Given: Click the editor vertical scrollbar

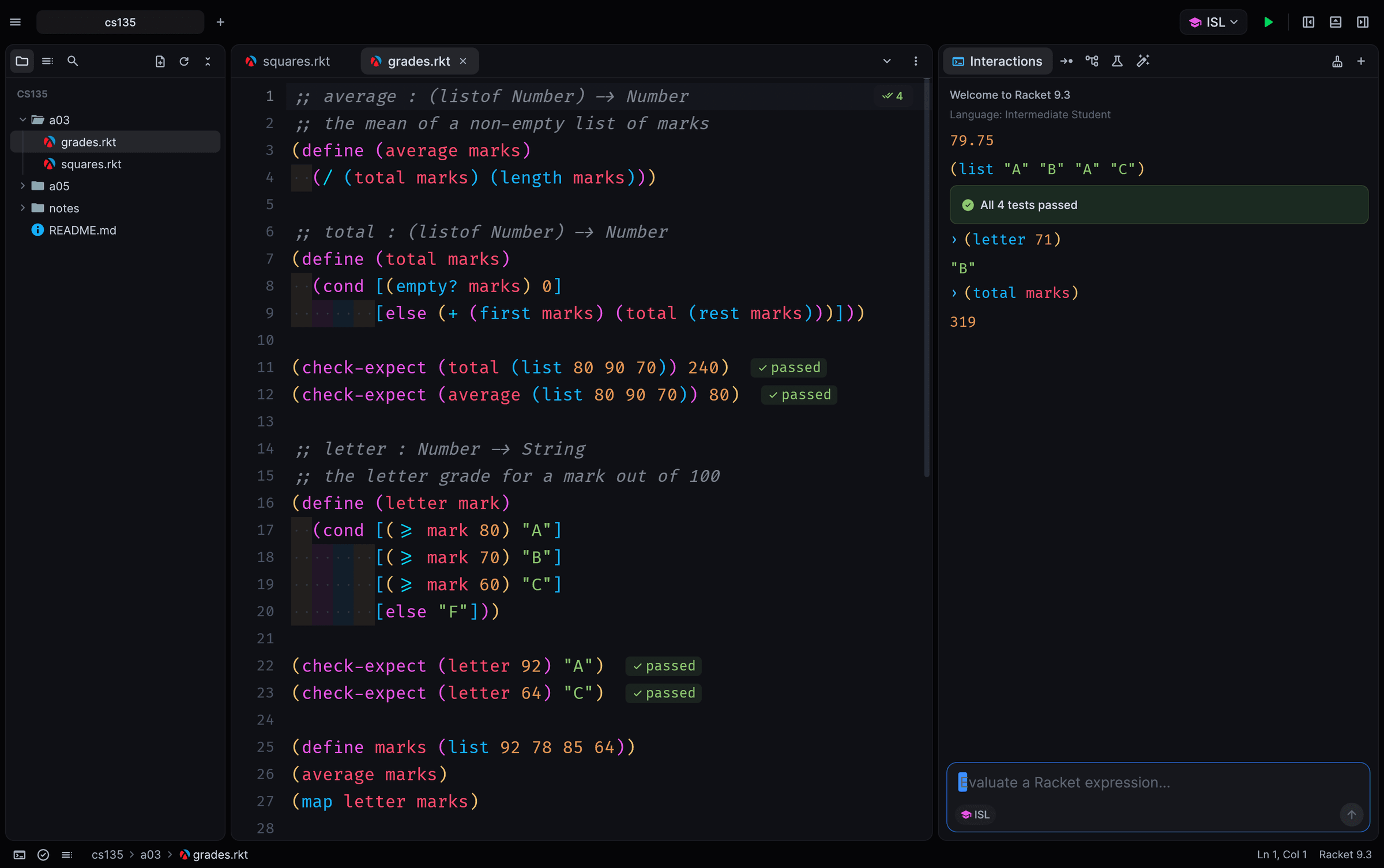Looking at the screenshot, I should (x=927, y=278).
